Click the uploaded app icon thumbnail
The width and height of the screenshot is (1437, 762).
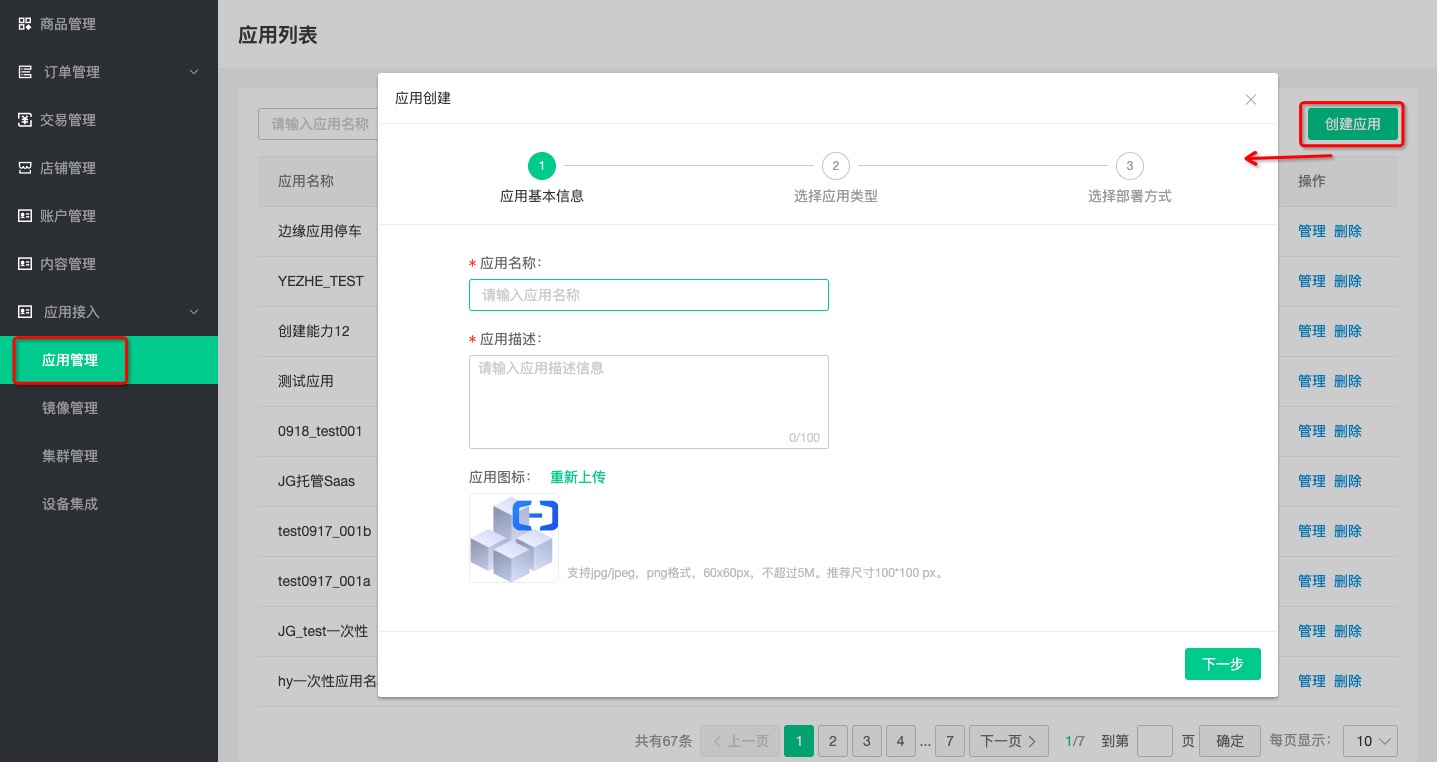pos(514,538)
